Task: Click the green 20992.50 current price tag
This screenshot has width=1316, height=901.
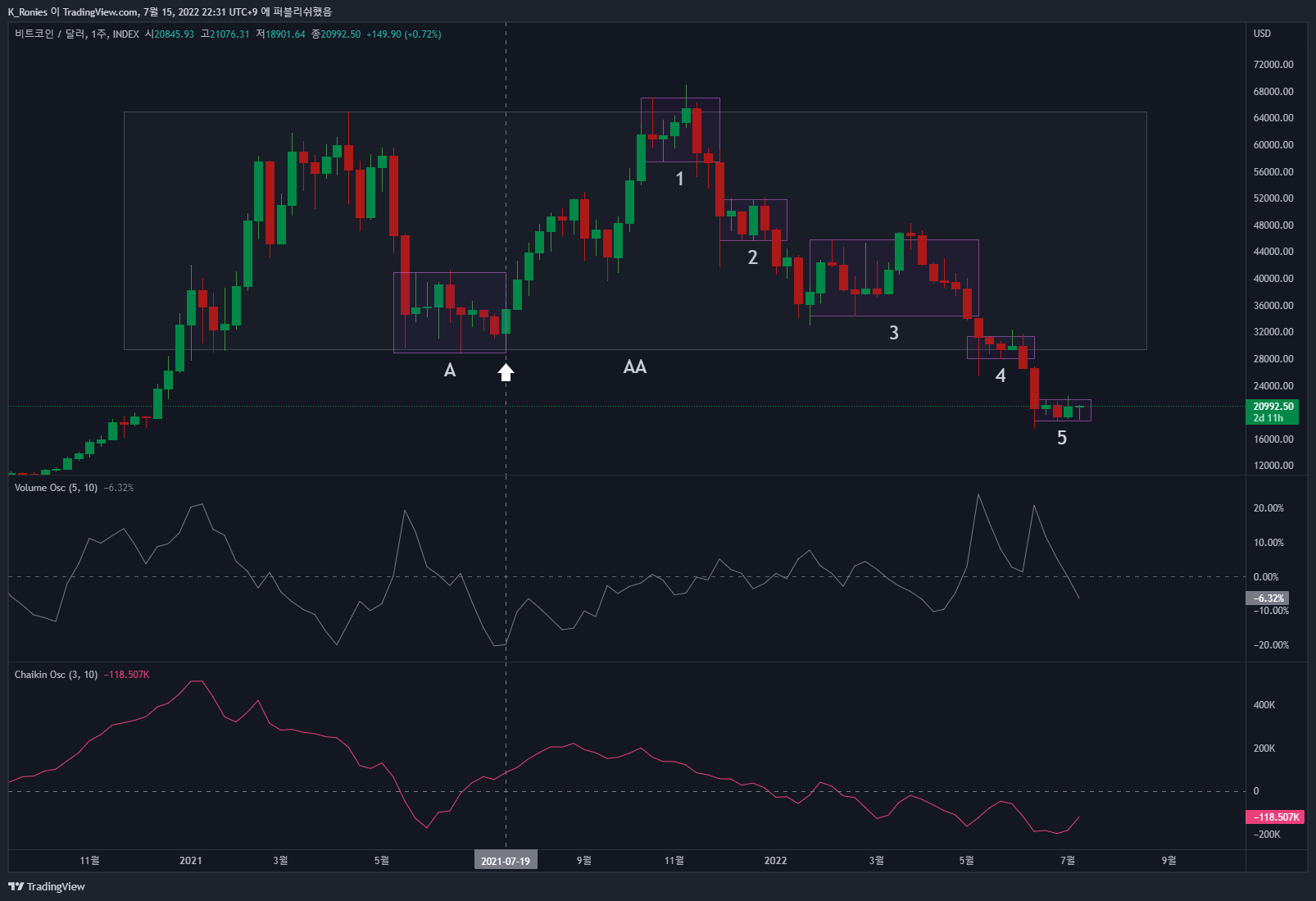Action: pyautogui.click(x=1272, y=412)
